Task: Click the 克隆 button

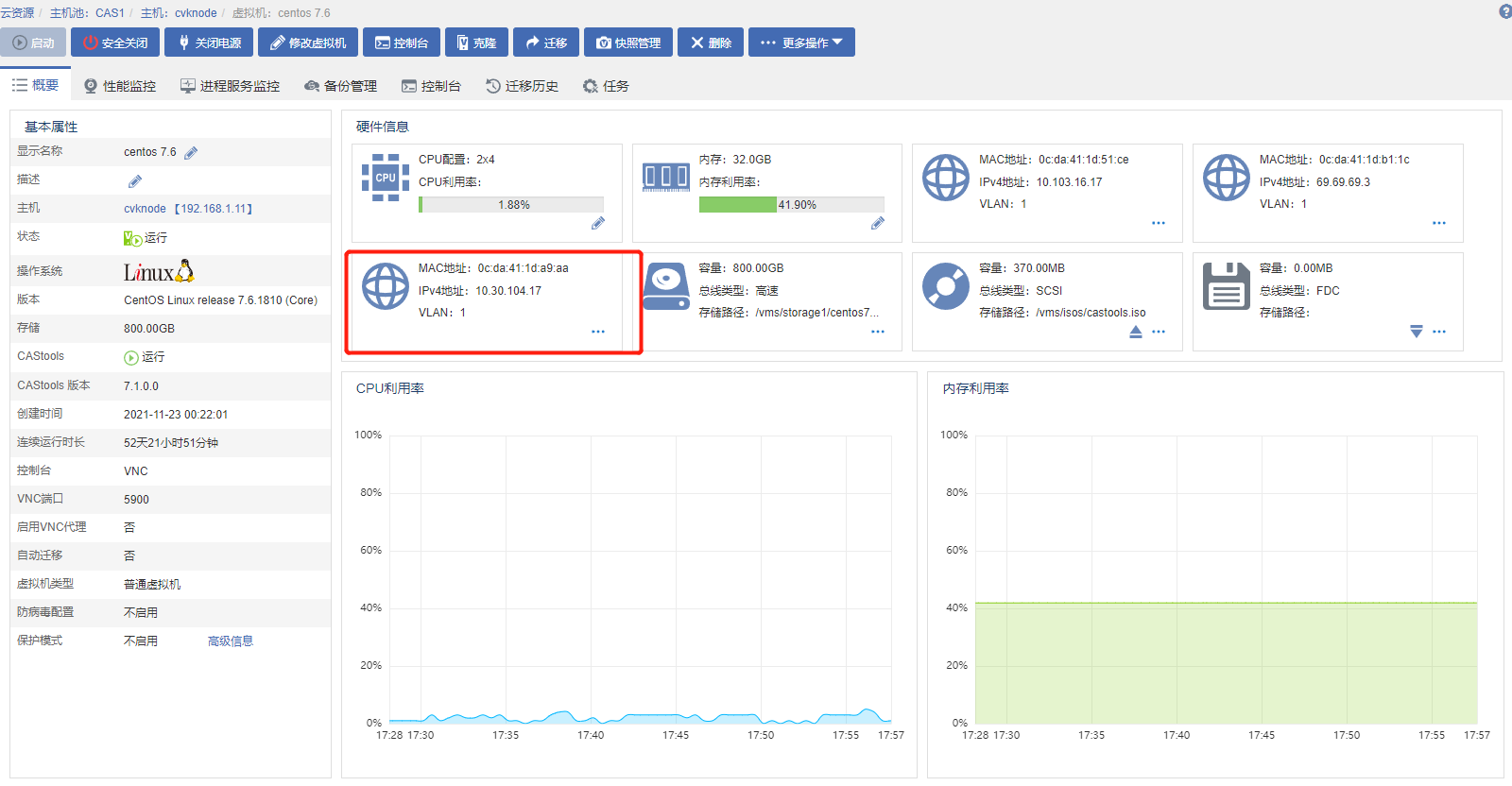Action: [476, 43]
